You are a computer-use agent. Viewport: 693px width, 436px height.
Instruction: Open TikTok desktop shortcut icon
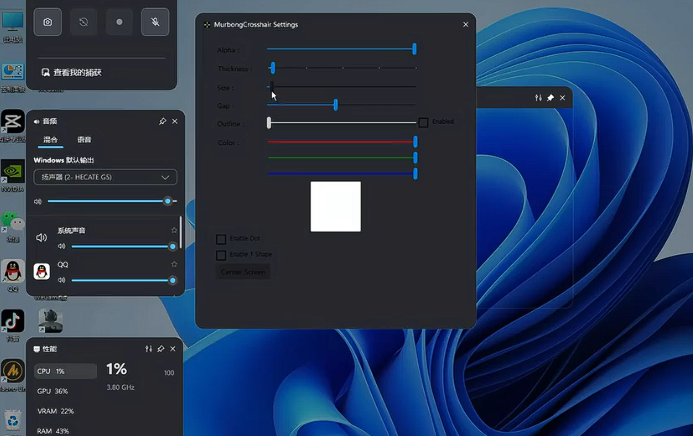[12, 320]
